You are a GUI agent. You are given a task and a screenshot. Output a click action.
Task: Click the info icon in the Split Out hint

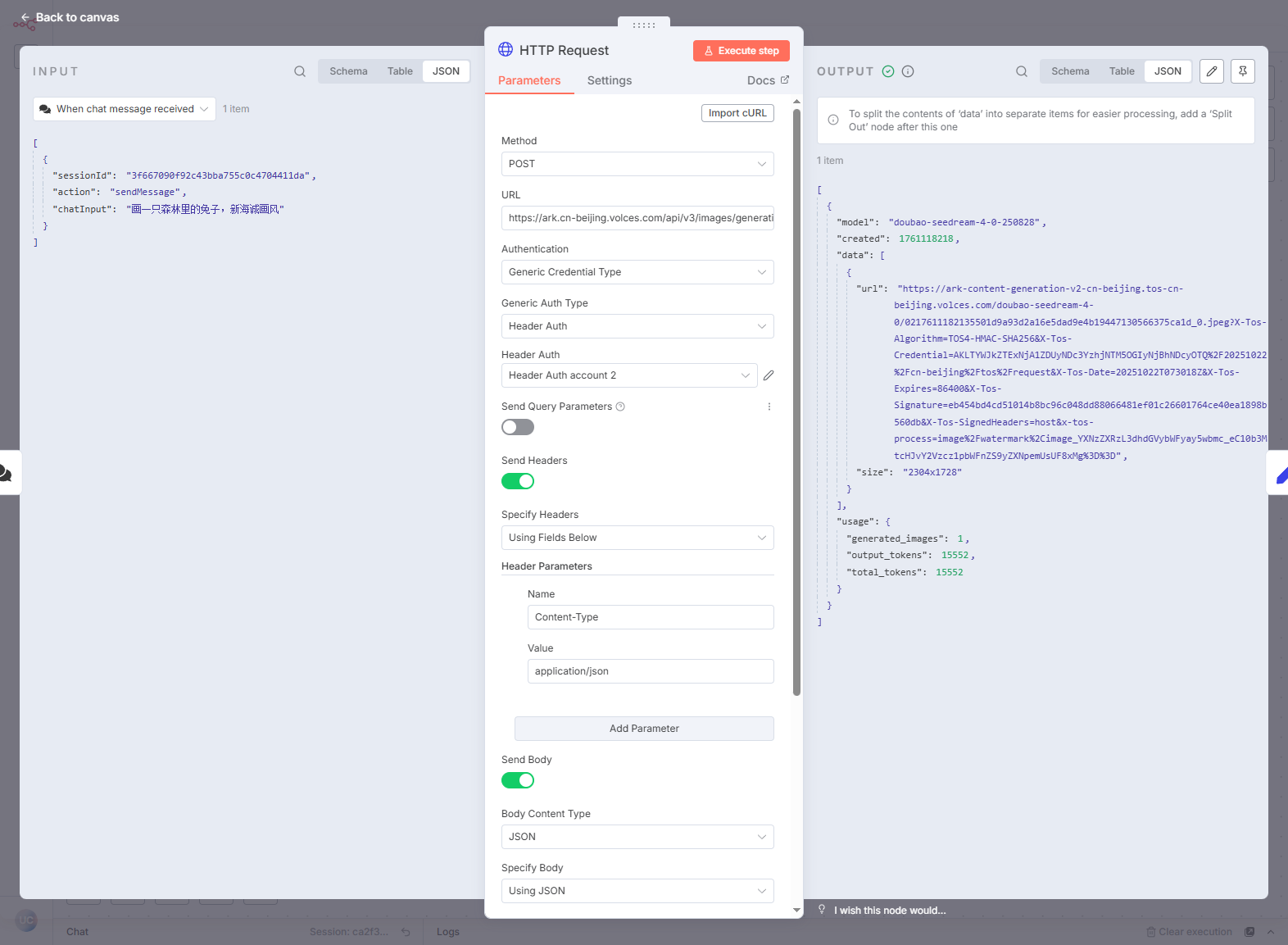point(833,120)
